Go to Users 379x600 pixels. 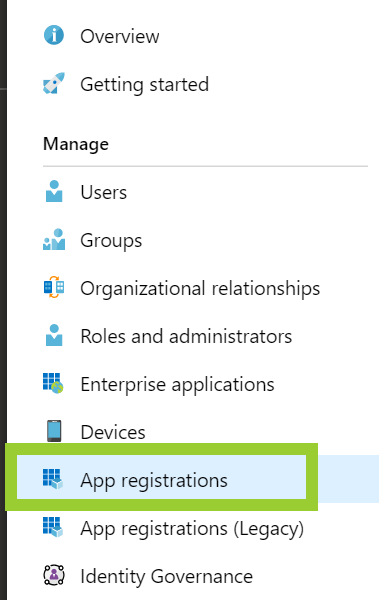coord(103,192)
